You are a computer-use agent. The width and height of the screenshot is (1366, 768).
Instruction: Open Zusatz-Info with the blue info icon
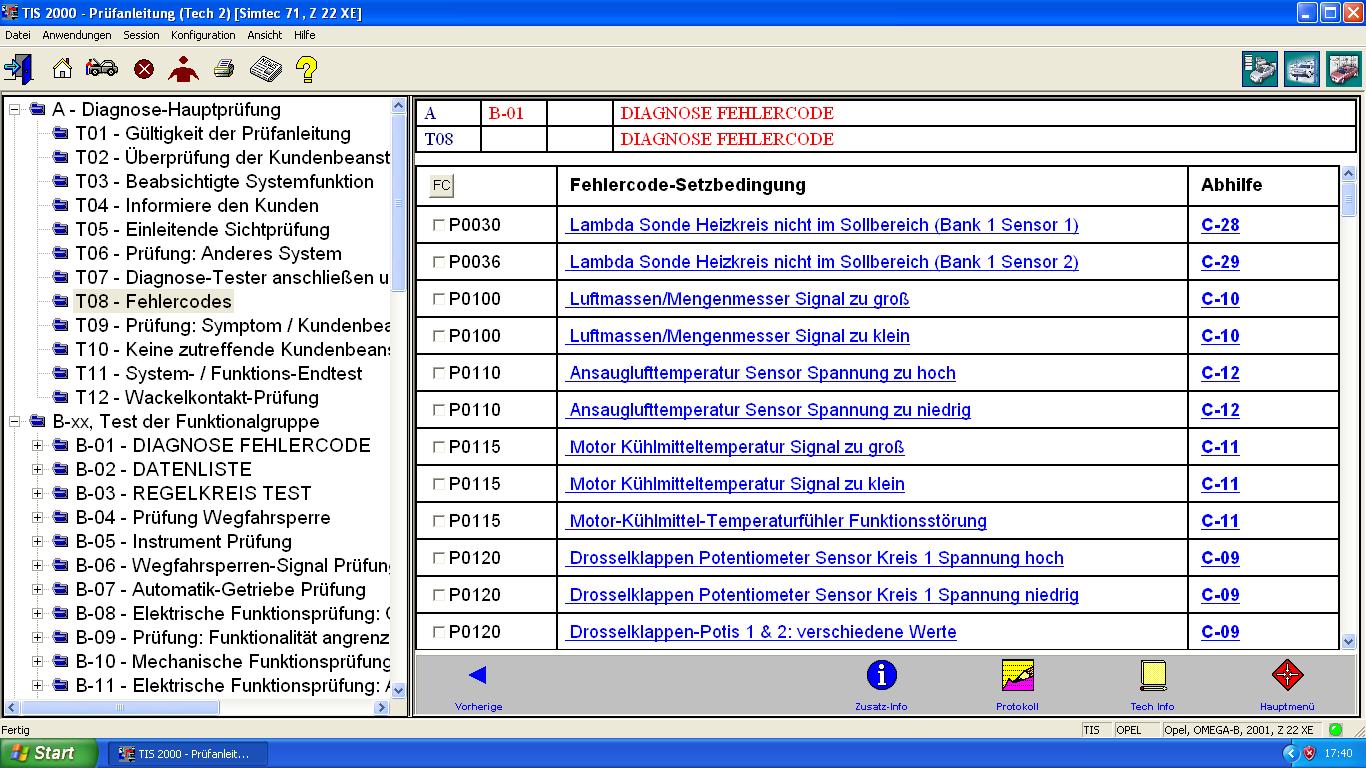coord(881,676)
